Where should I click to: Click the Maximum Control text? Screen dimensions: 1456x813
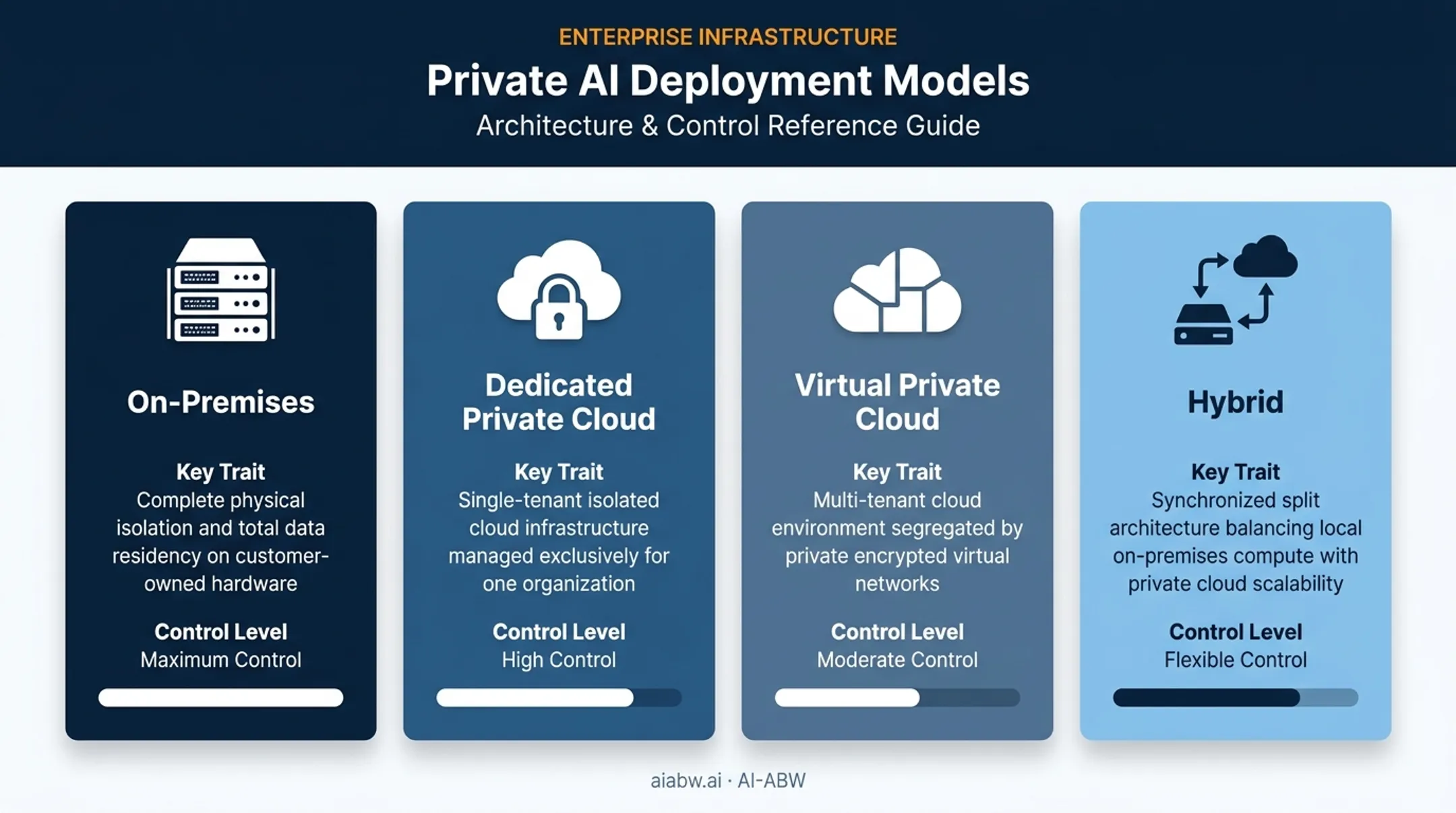[220, 659]
